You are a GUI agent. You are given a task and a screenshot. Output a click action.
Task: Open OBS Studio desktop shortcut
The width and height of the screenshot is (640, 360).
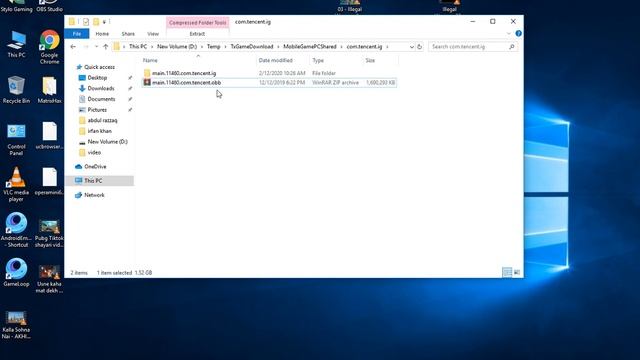click(x=49, y=6)
